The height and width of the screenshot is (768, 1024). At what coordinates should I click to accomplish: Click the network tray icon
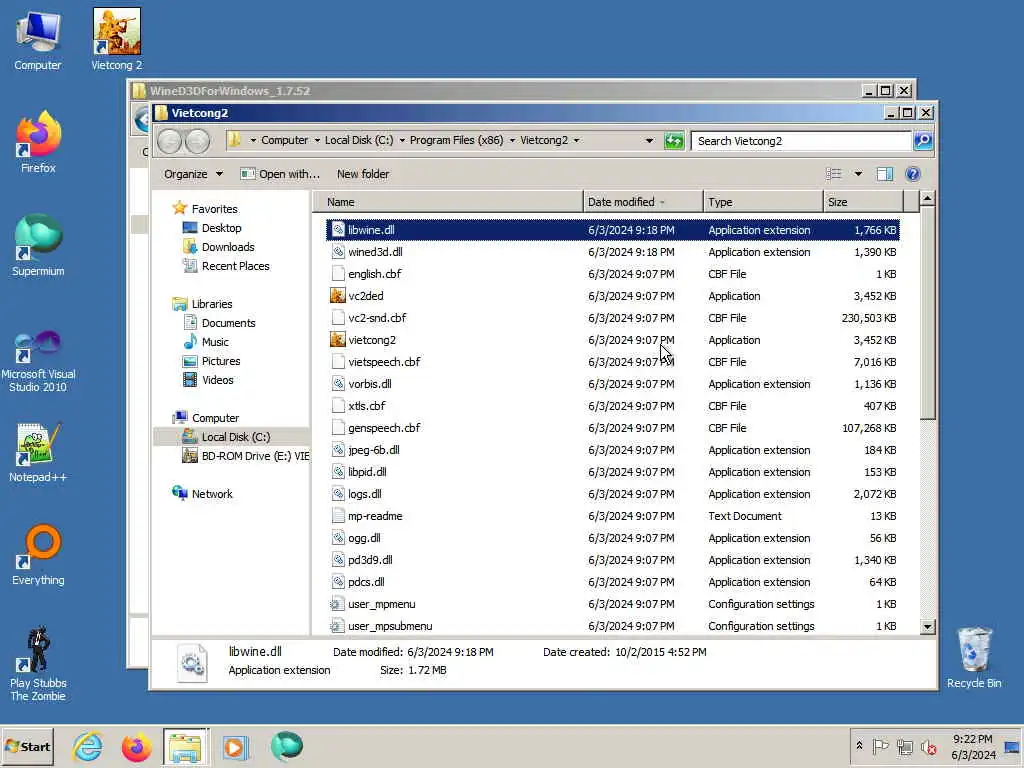coord(904,746)
